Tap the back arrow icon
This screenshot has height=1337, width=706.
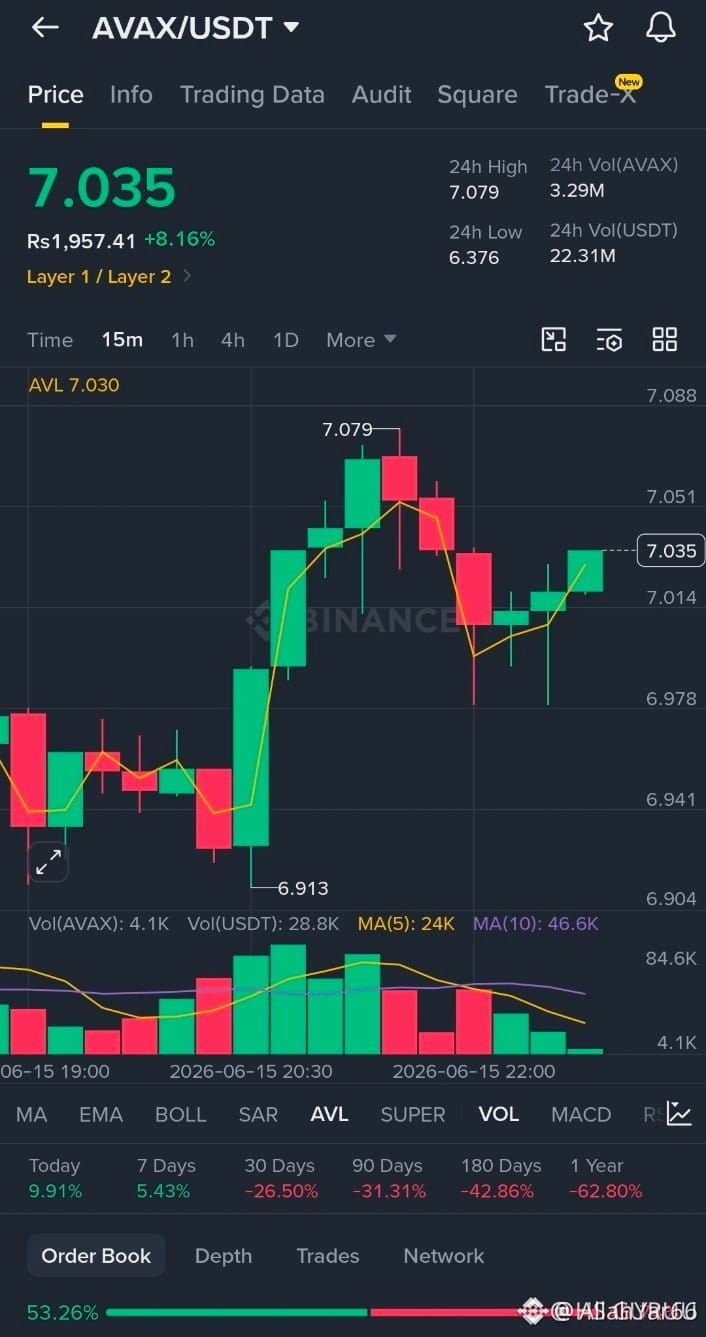(x=45, y=28)
